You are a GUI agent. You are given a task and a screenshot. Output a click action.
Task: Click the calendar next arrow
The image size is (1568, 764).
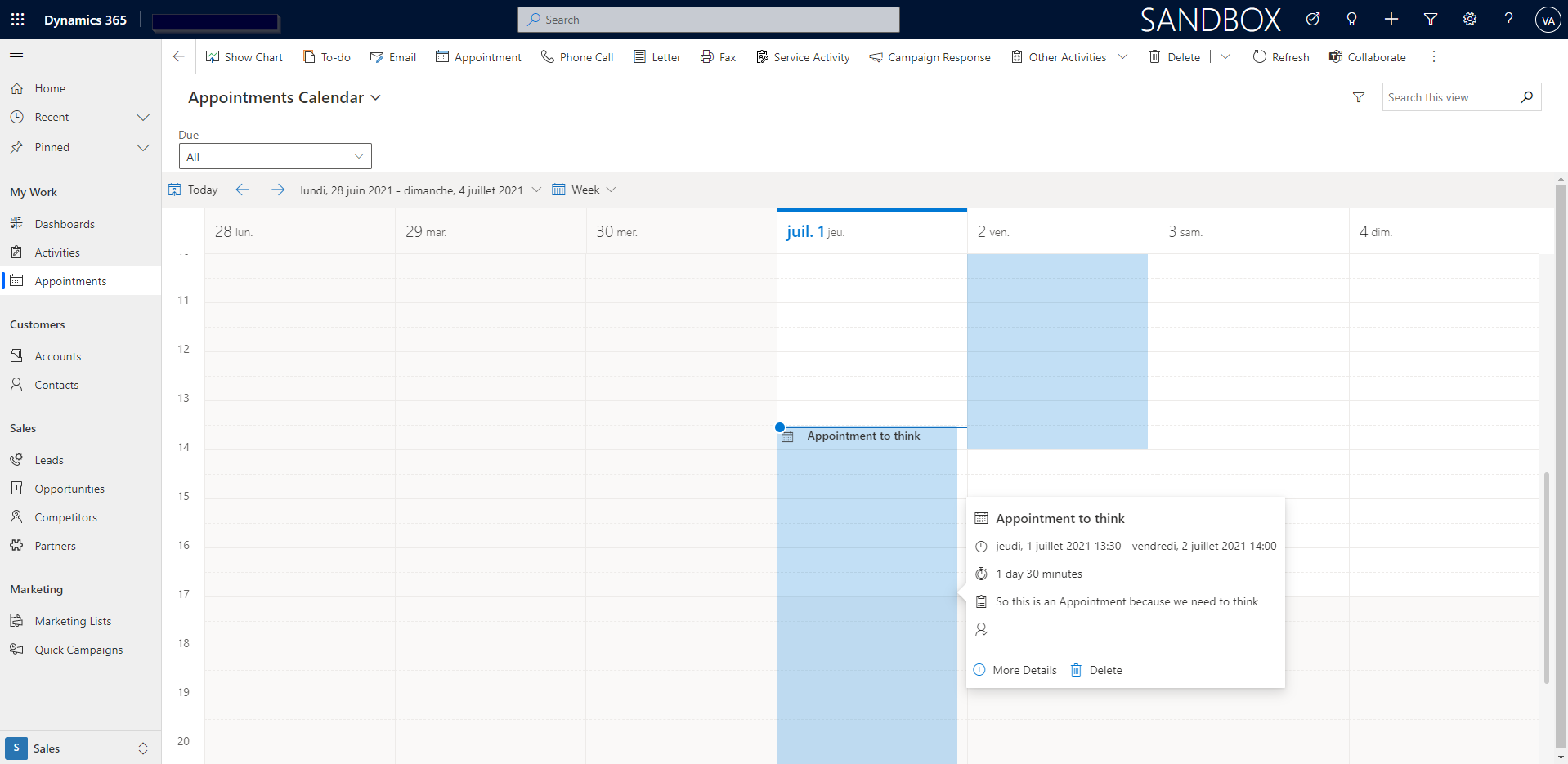278,190
